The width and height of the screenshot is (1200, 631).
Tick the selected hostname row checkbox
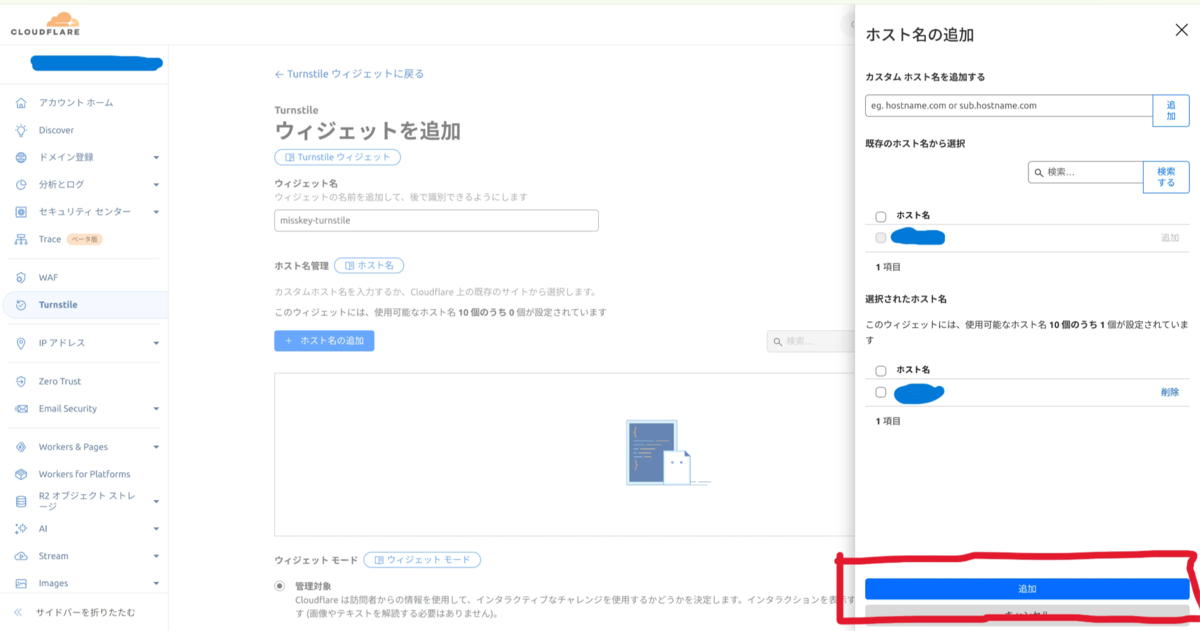coord(881,392)
